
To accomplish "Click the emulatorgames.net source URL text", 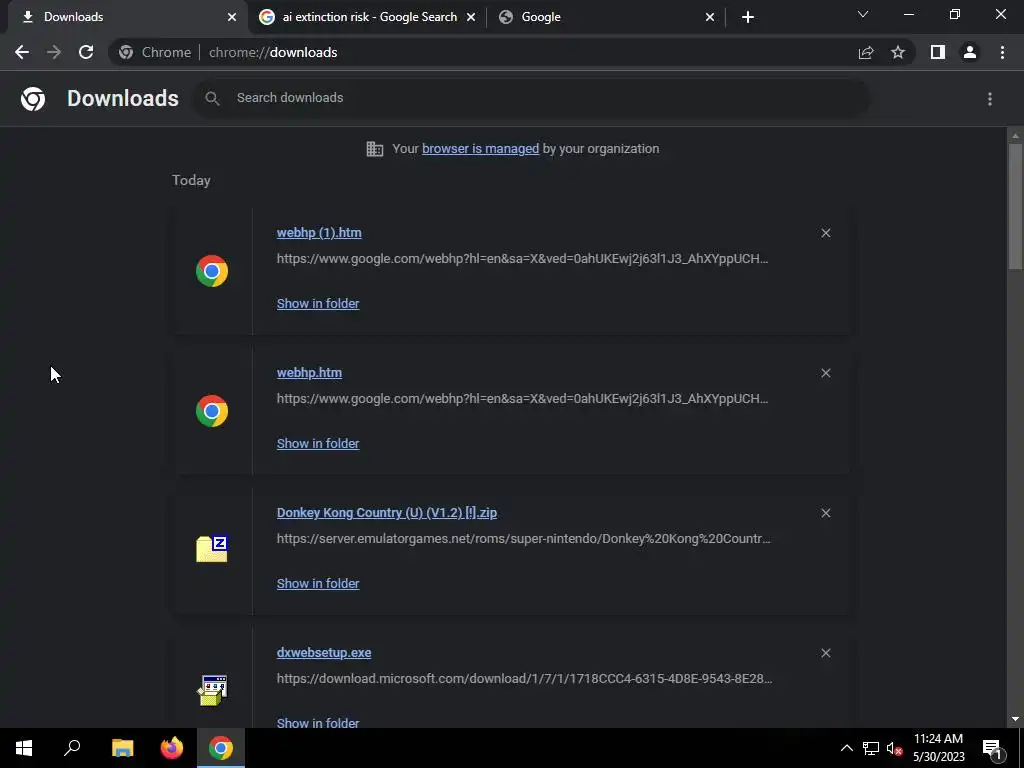I will (x=524, y=539).
